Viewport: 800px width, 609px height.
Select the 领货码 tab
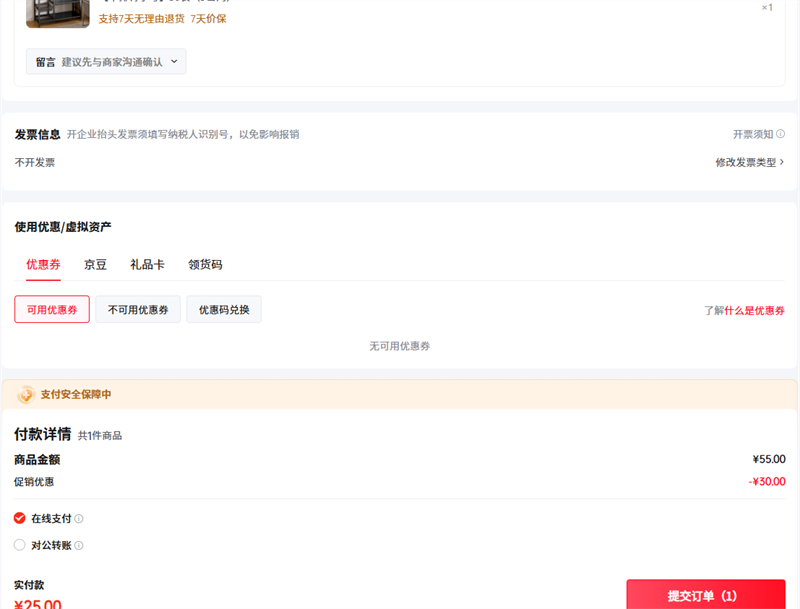(x=205, y=265)
